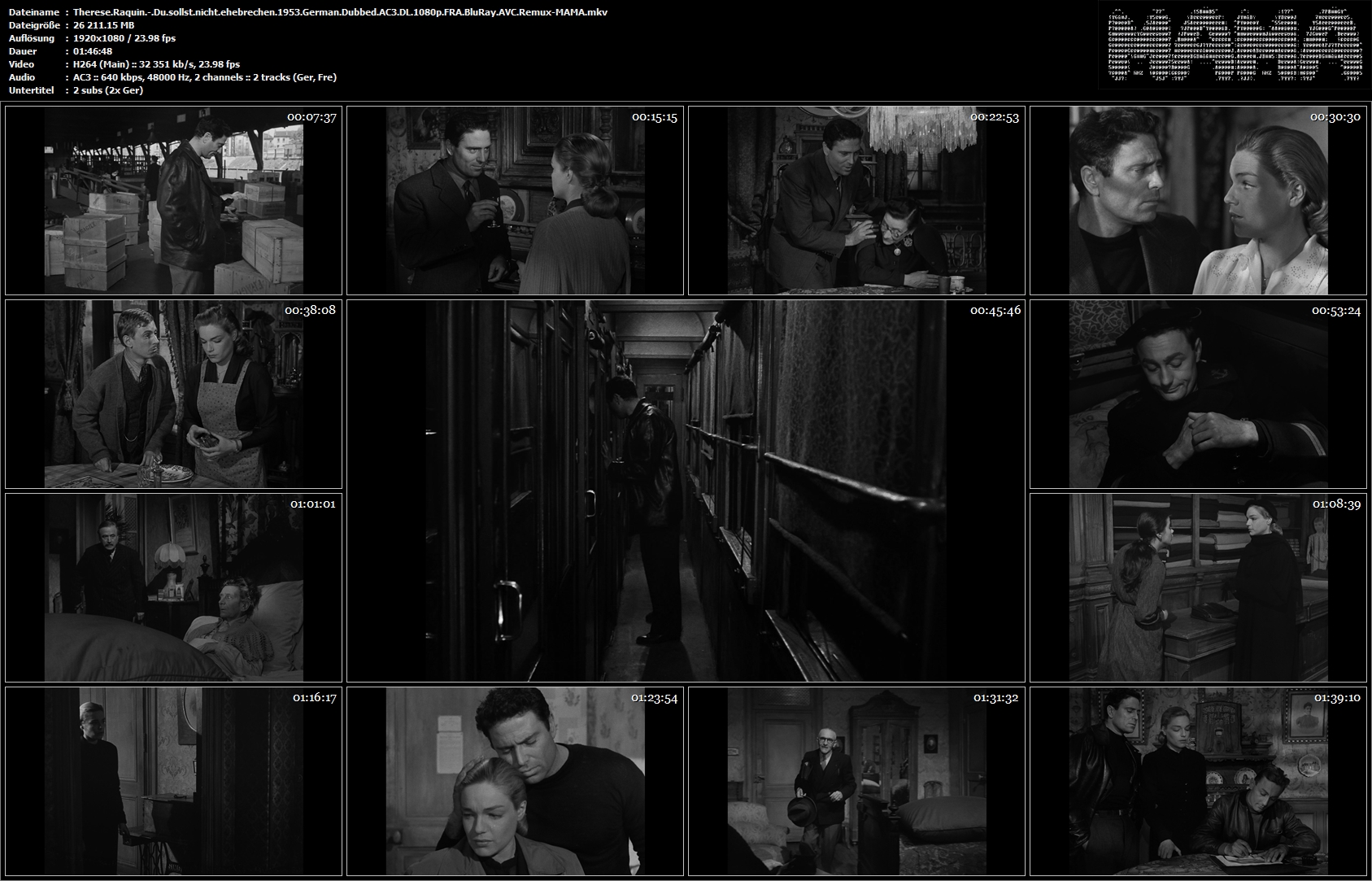Click the AC3 audio tracks line

[x=204, y=77]
